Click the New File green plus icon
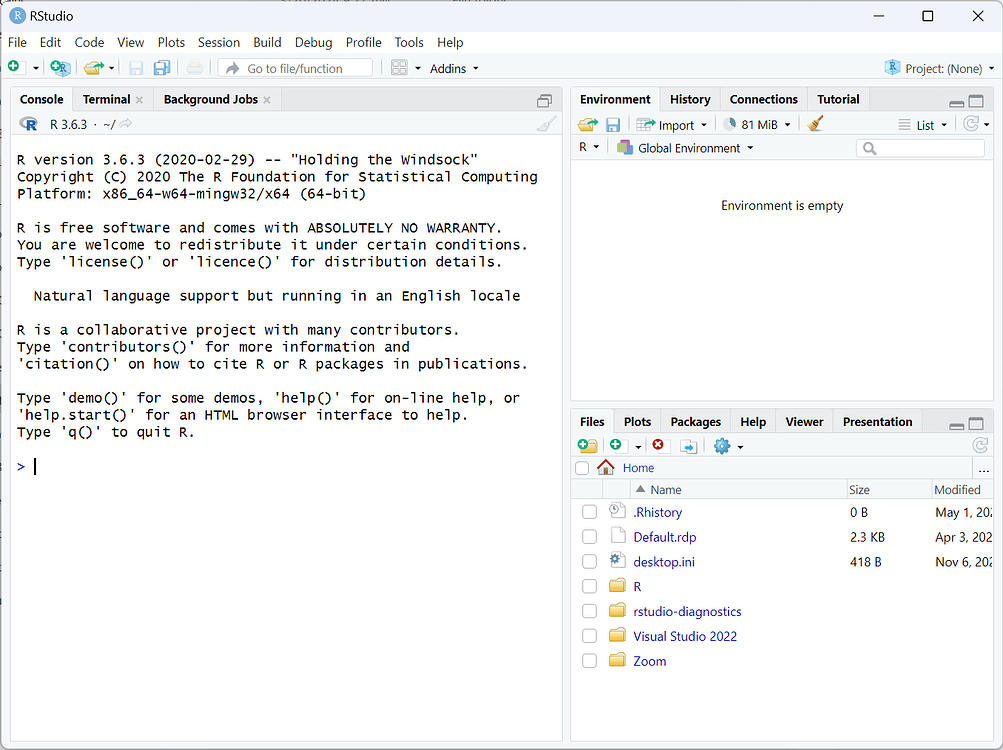The height and width of the screenshot is (750, 1003). 16,67
